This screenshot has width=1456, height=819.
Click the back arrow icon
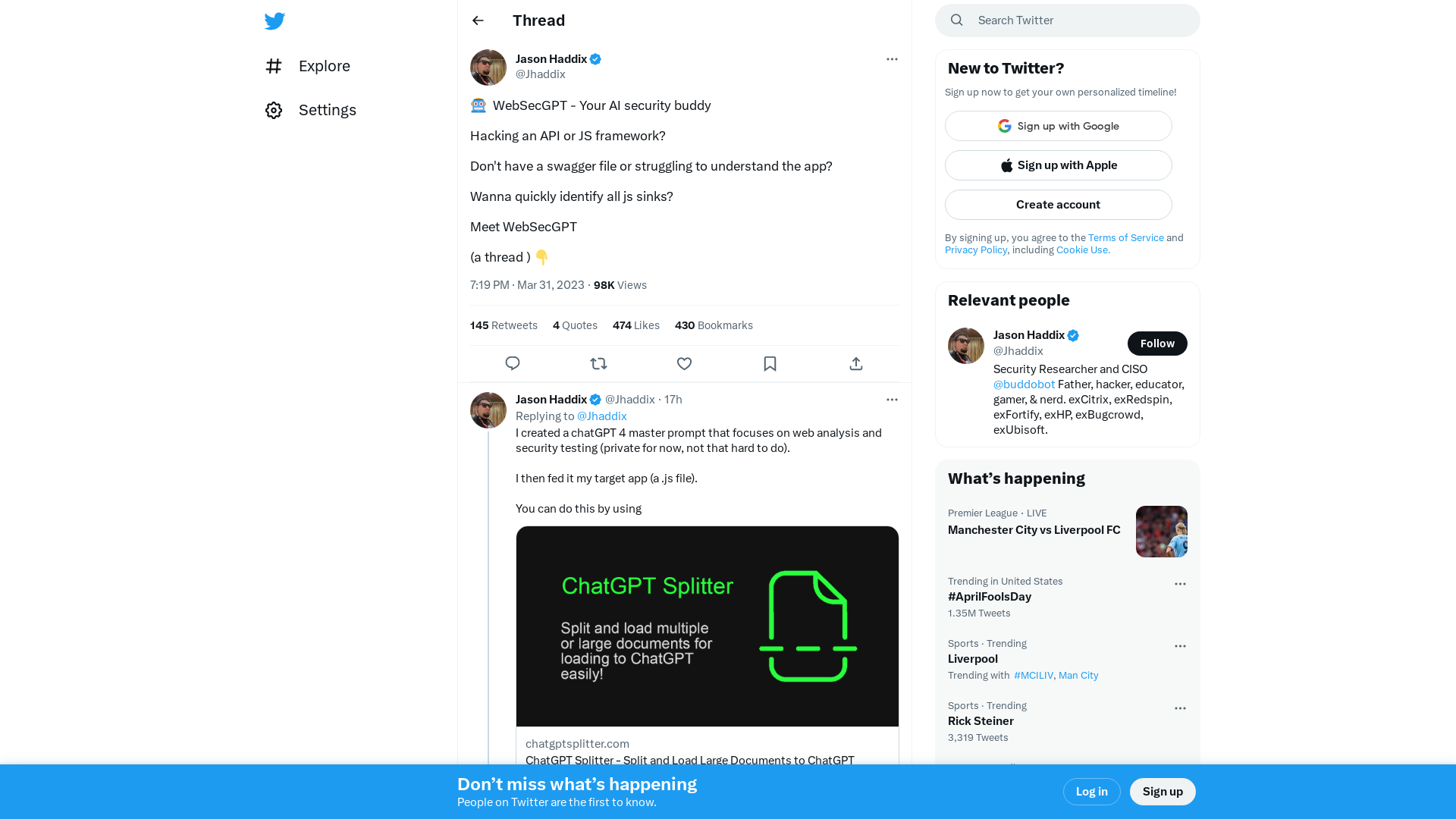pyautogui.click(x=477, y=20)
